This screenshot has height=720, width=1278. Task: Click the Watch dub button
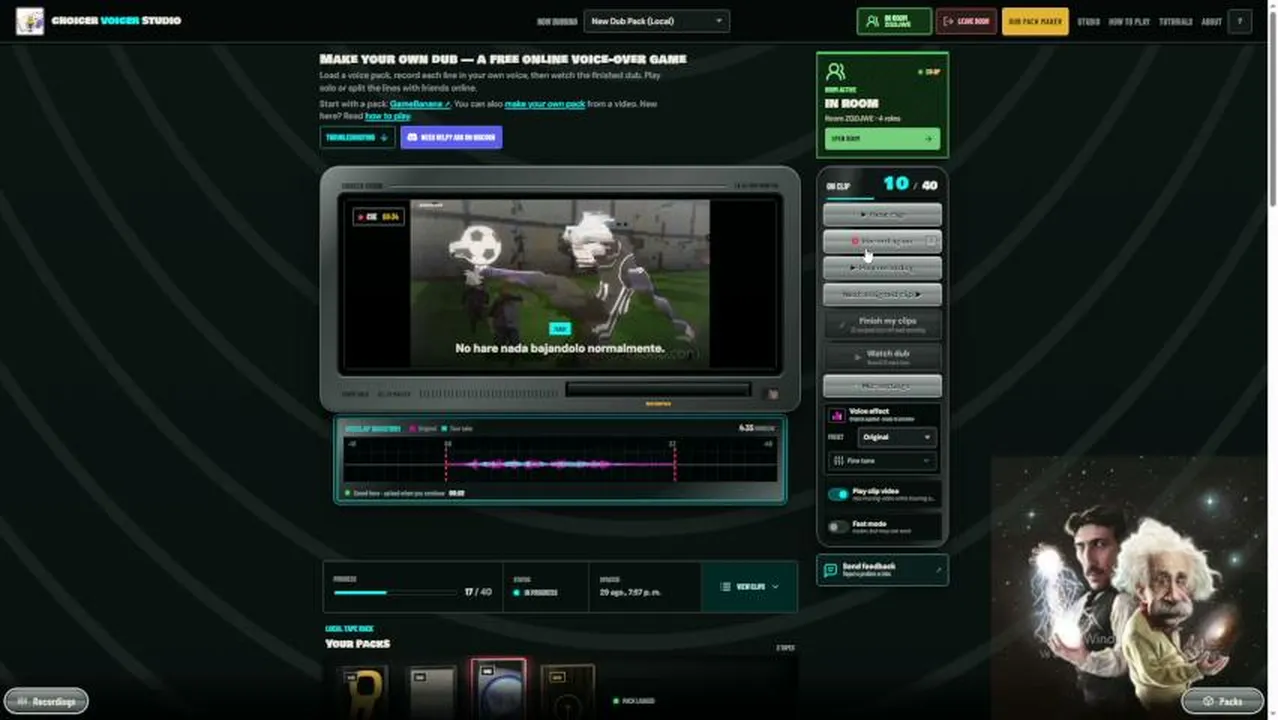coord(882,356)
